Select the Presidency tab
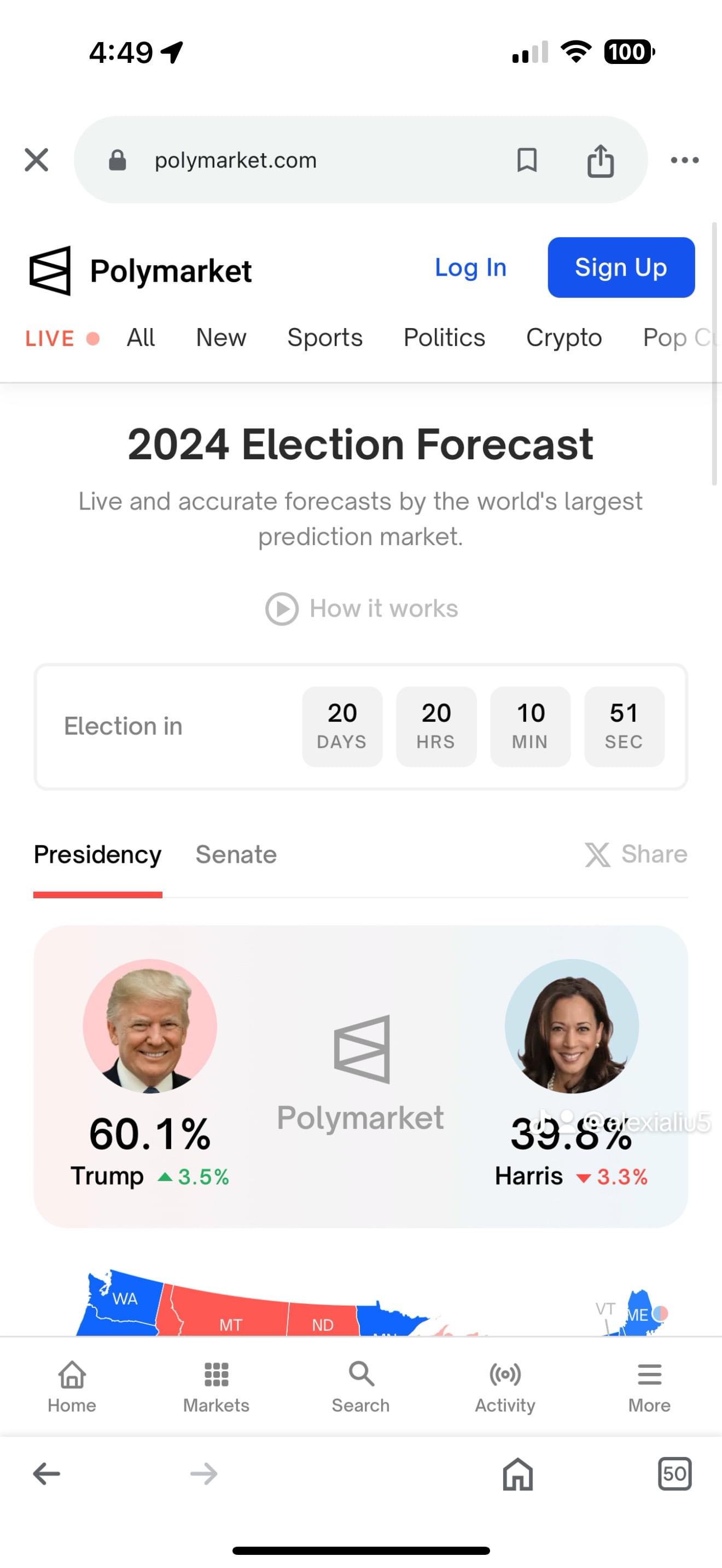722x1568 pixels. point(97,855)
